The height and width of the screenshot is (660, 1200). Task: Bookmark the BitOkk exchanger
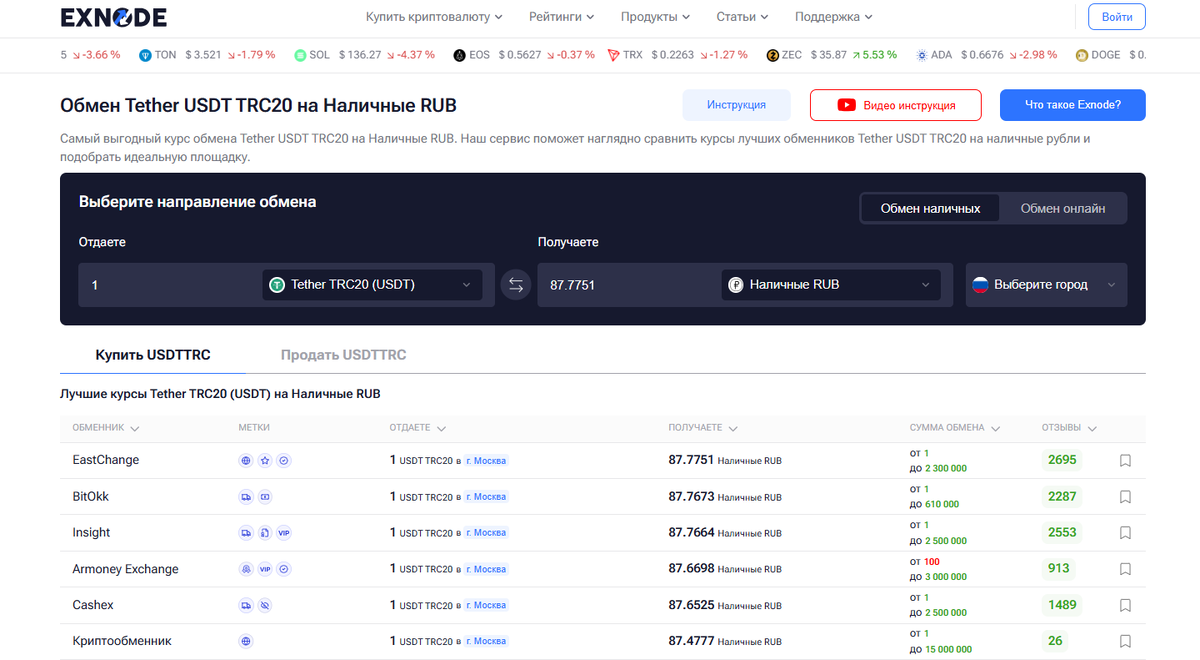(x=1125, y=497)
